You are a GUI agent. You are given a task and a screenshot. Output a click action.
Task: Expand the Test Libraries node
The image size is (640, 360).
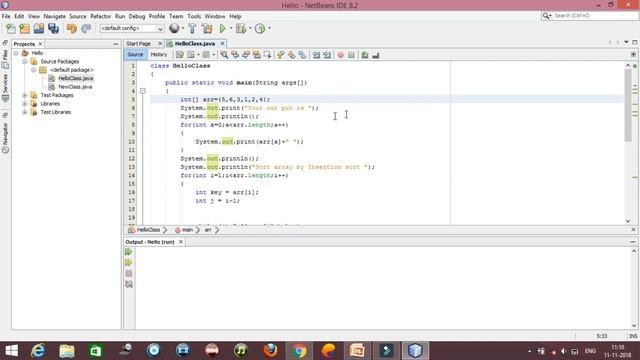click(25, 112)
